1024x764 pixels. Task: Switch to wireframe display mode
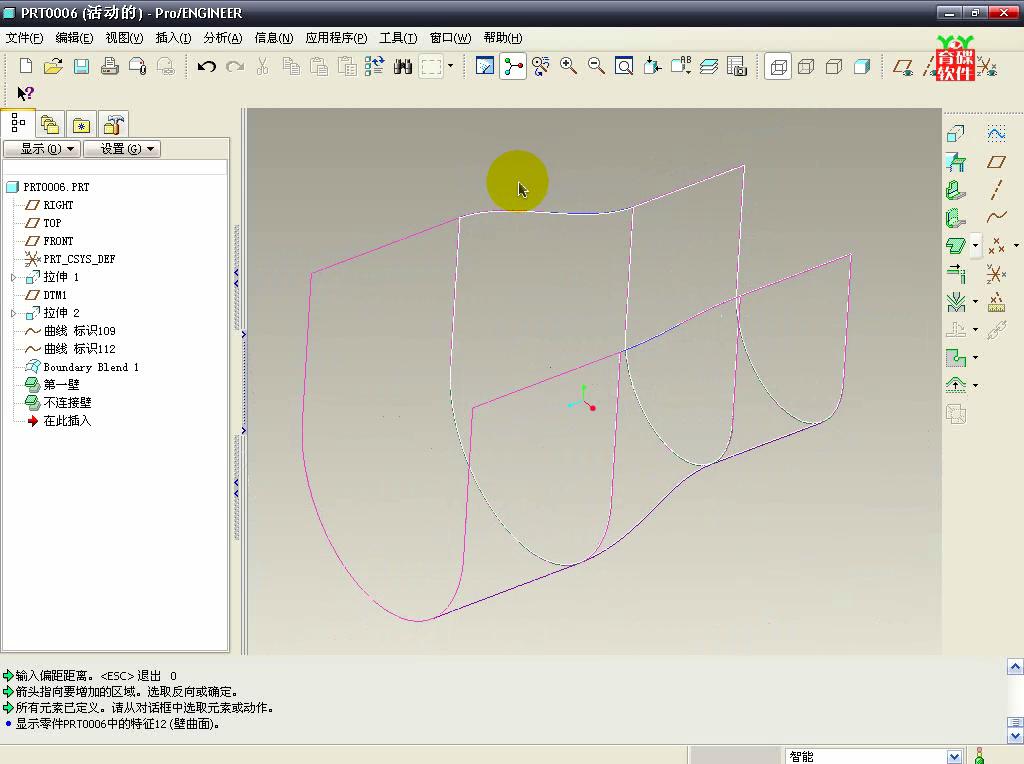pyautogui.click(x=778, y=66)
